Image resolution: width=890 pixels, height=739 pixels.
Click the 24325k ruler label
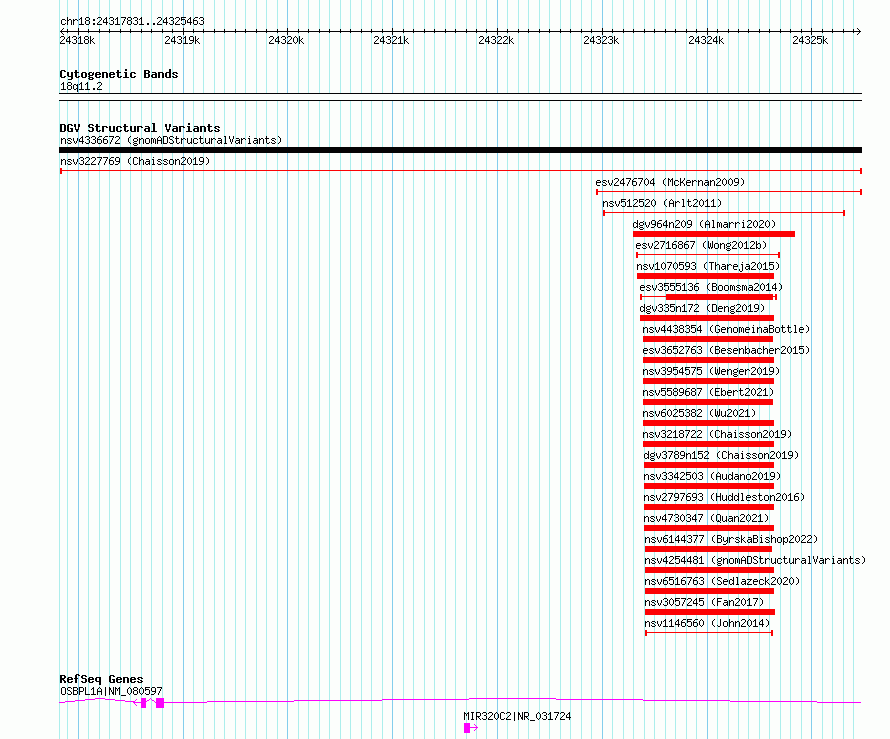(810, 40)
